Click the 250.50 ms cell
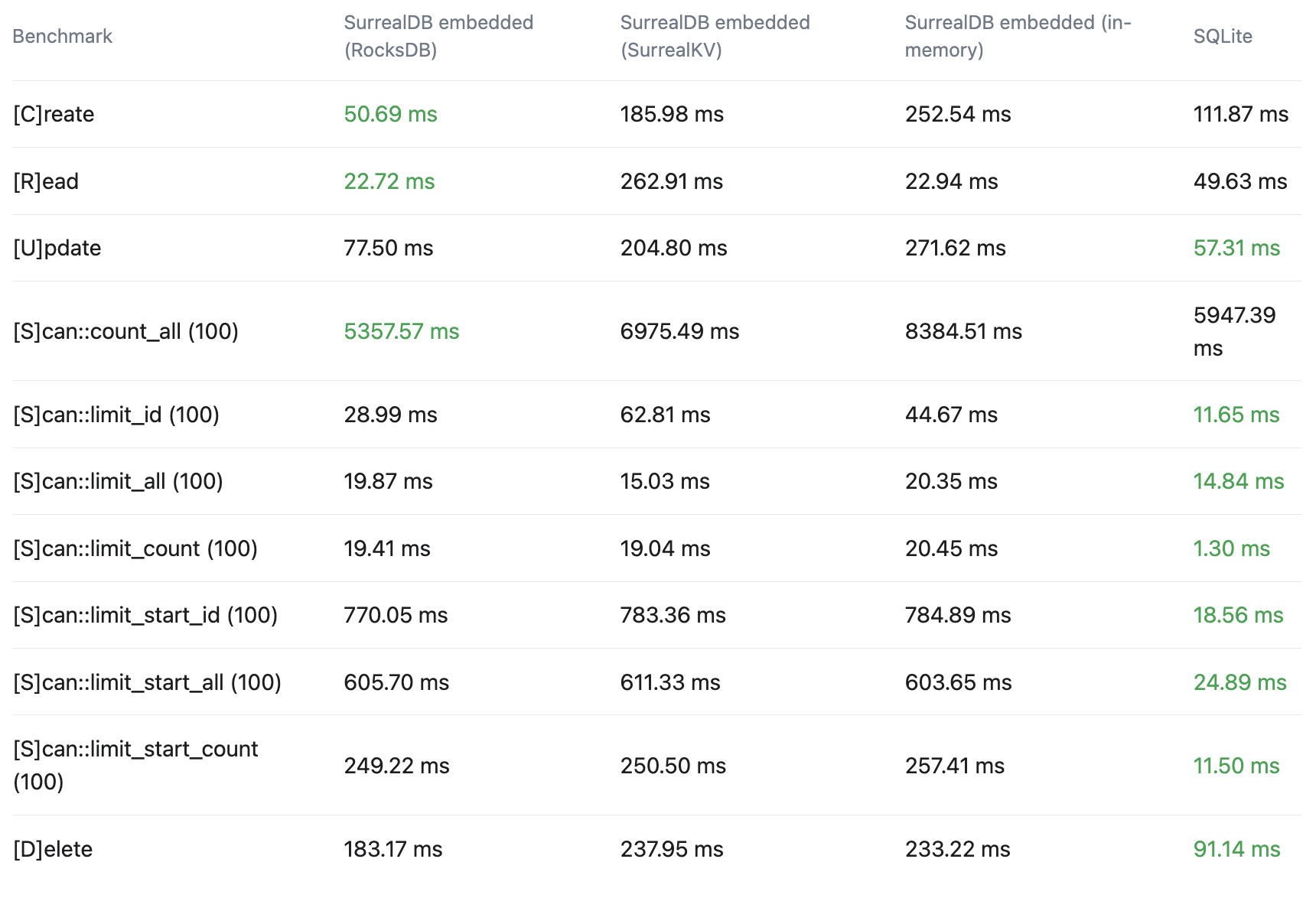This screenshot has height=898, width=1316. [x=673, y=766]
